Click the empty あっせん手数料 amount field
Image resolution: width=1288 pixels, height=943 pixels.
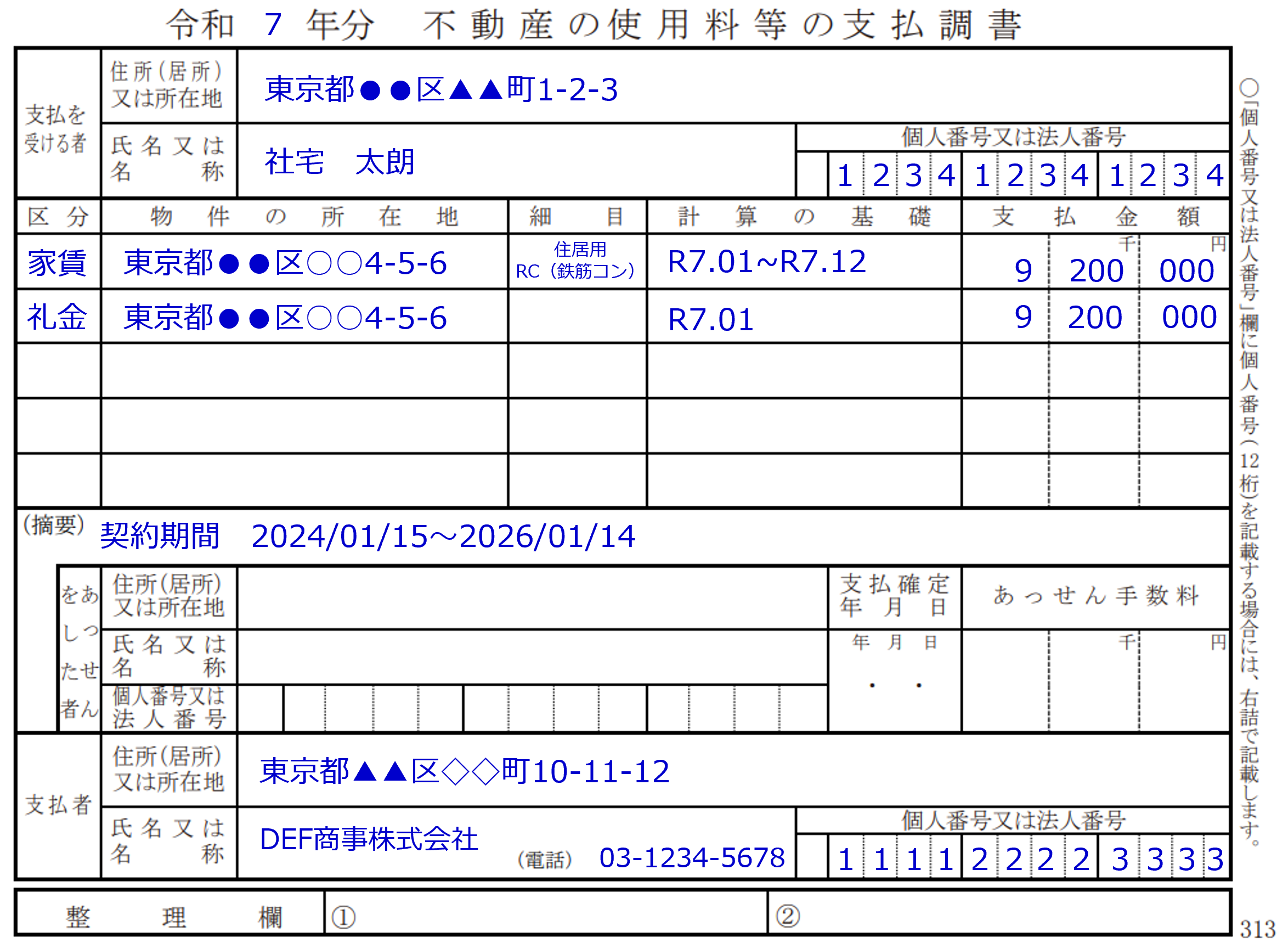point(1095,681)
